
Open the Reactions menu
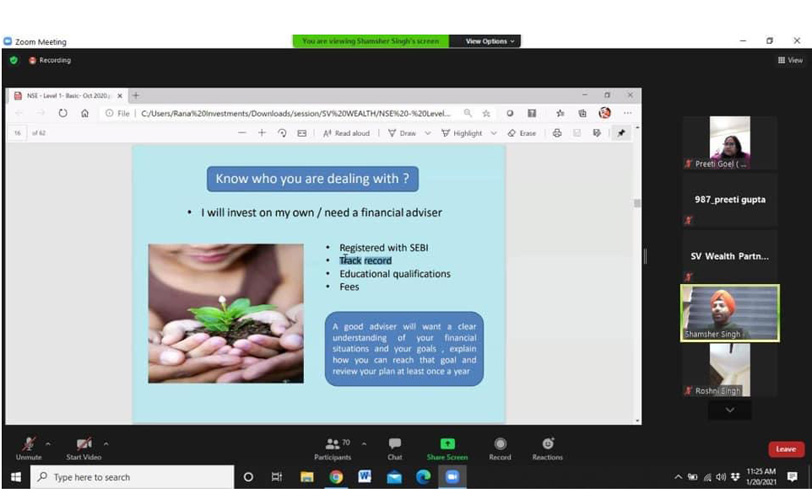point(547,445)
